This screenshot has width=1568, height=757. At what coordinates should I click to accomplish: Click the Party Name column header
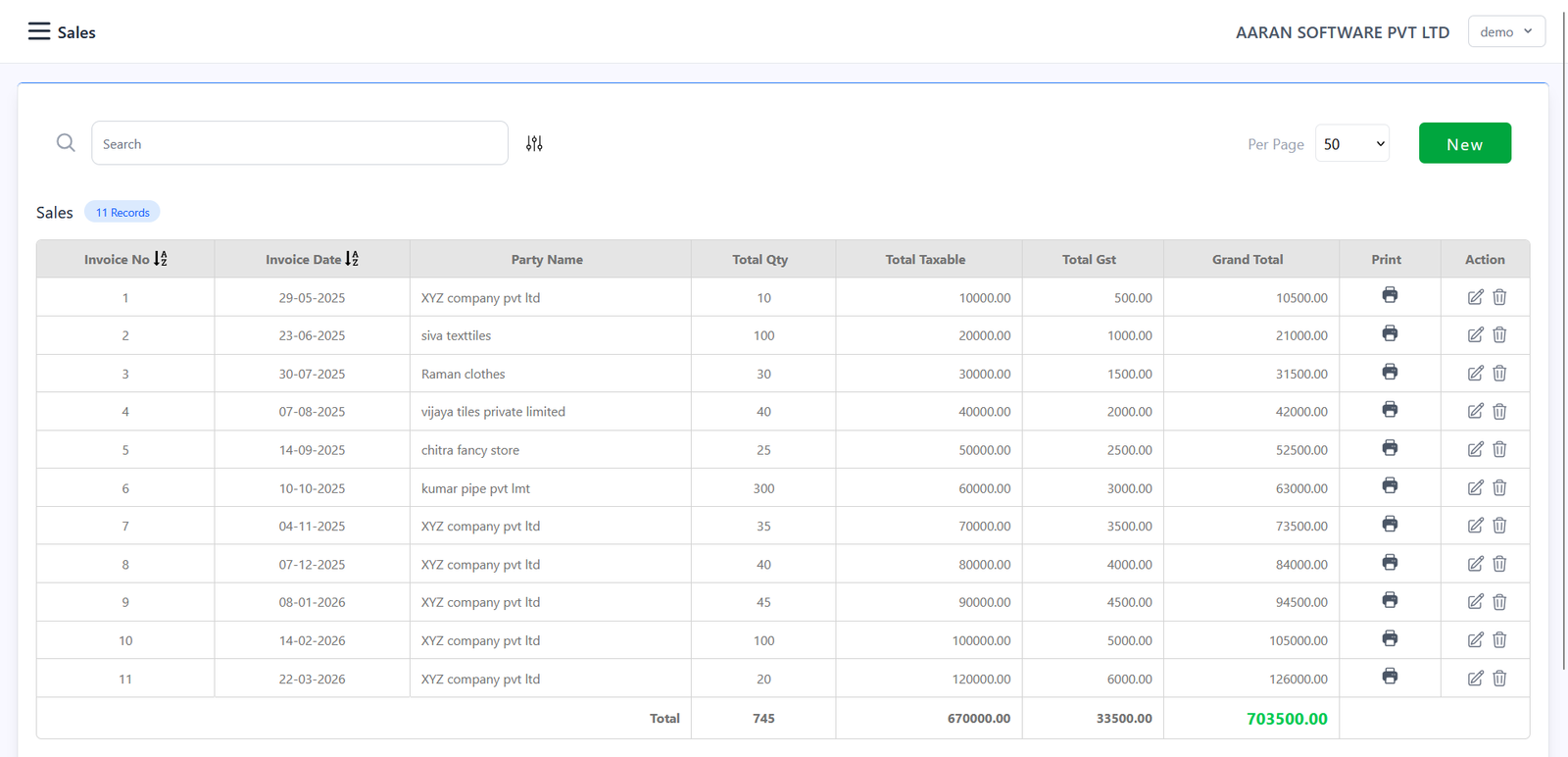pyautogui.click(x=547, y=260)
